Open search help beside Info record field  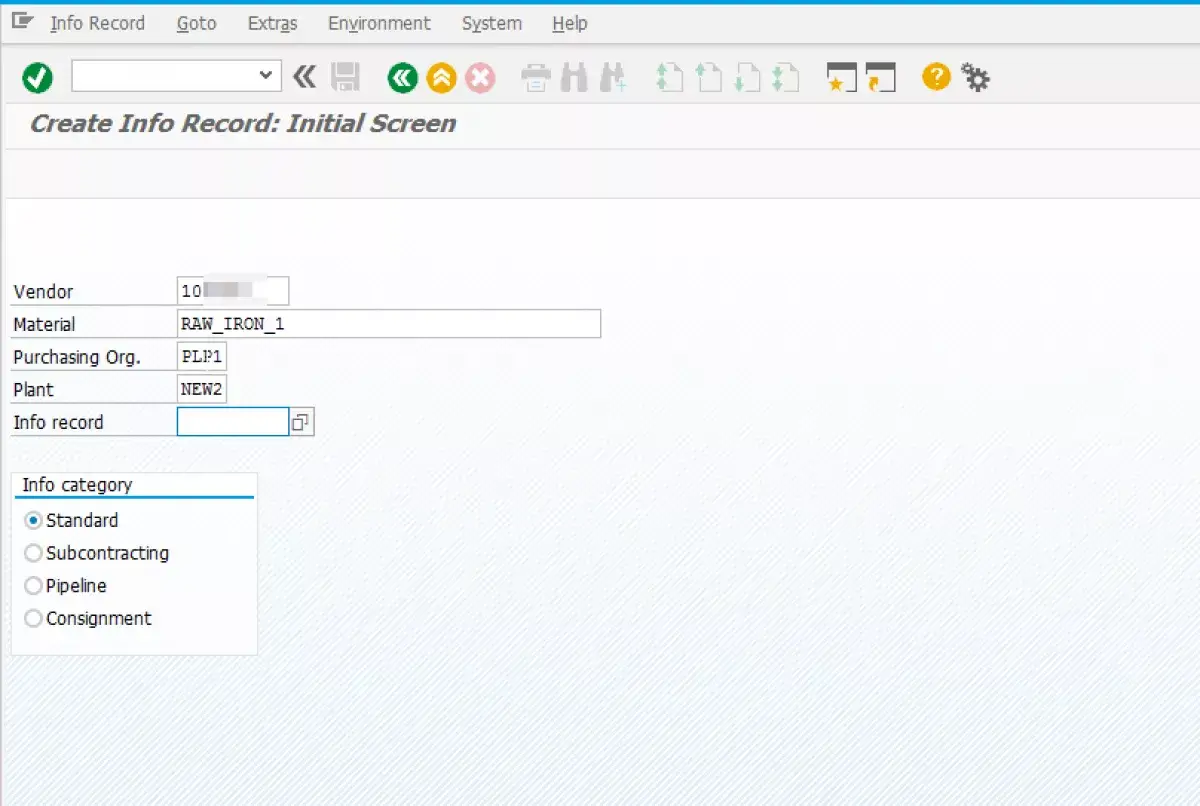click(x=301, y=423)
